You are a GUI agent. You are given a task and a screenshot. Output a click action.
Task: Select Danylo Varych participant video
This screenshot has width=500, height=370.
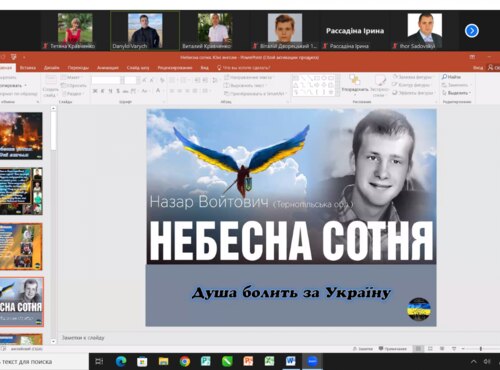point(145,31)
